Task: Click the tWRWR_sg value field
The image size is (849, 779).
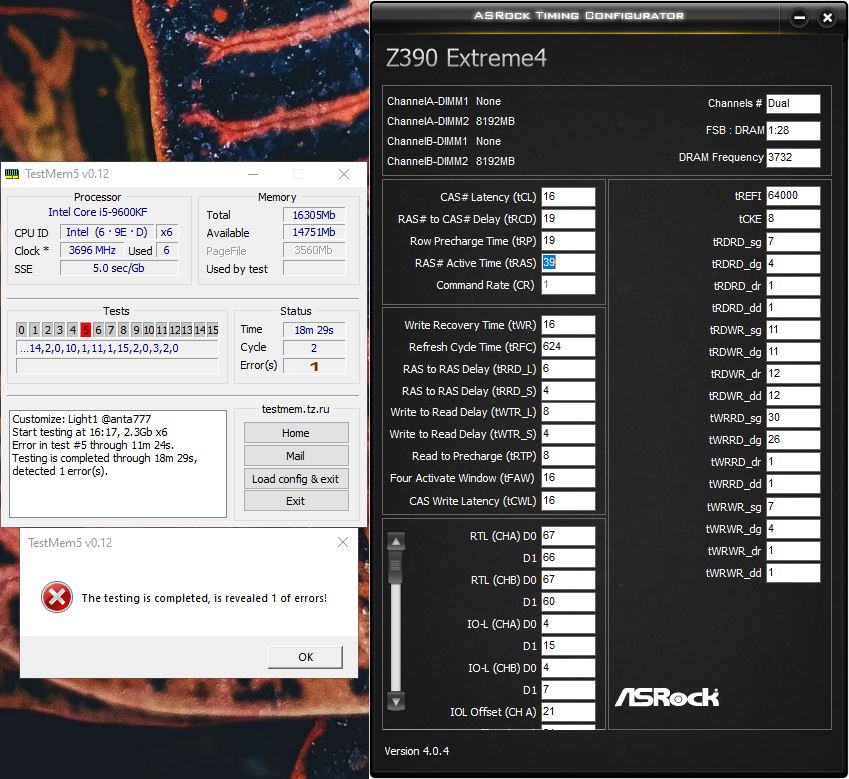Action: coord(793,507)
